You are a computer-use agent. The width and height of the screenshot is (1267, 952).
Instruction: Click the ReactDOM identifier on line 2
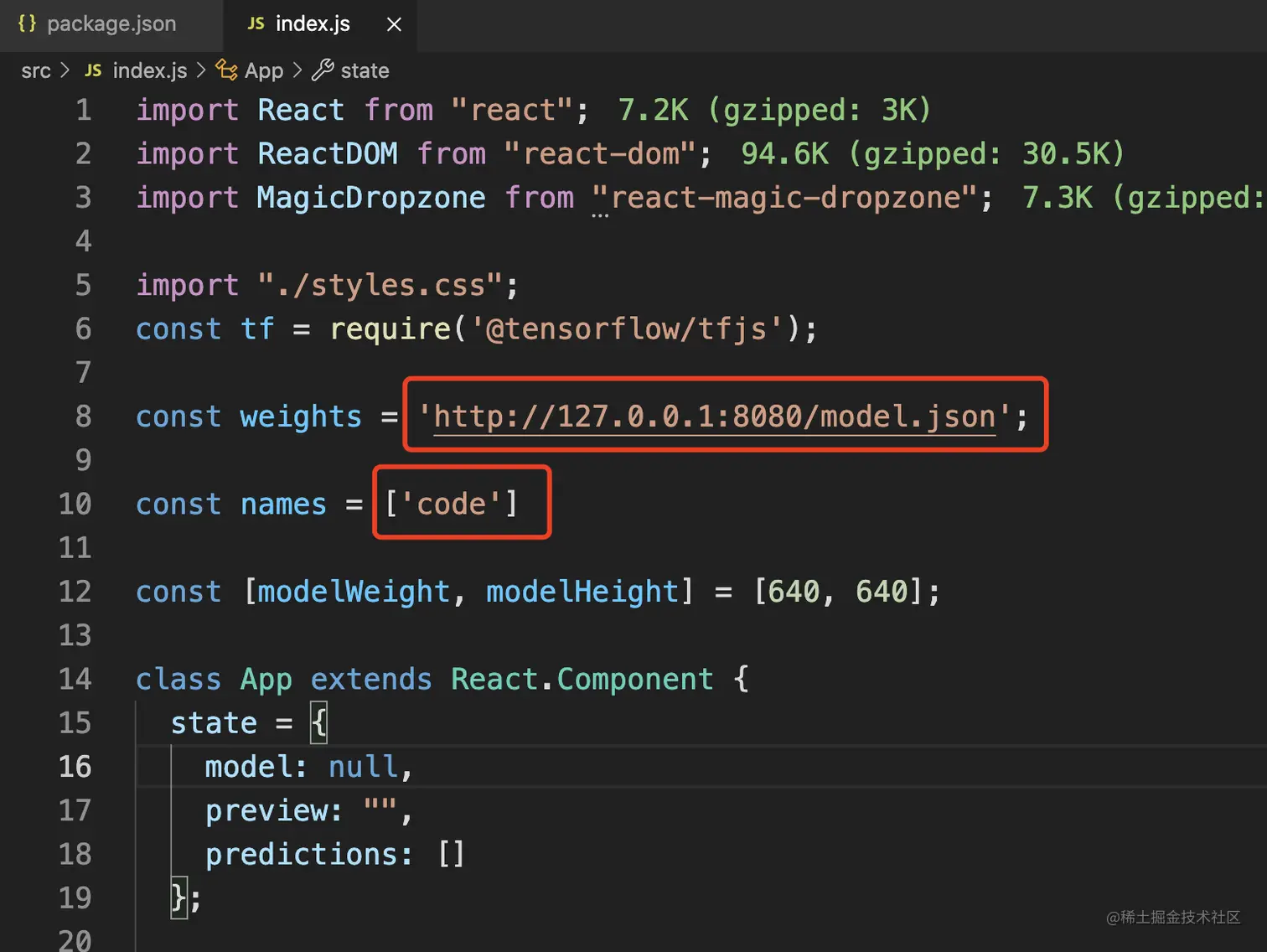328,153
